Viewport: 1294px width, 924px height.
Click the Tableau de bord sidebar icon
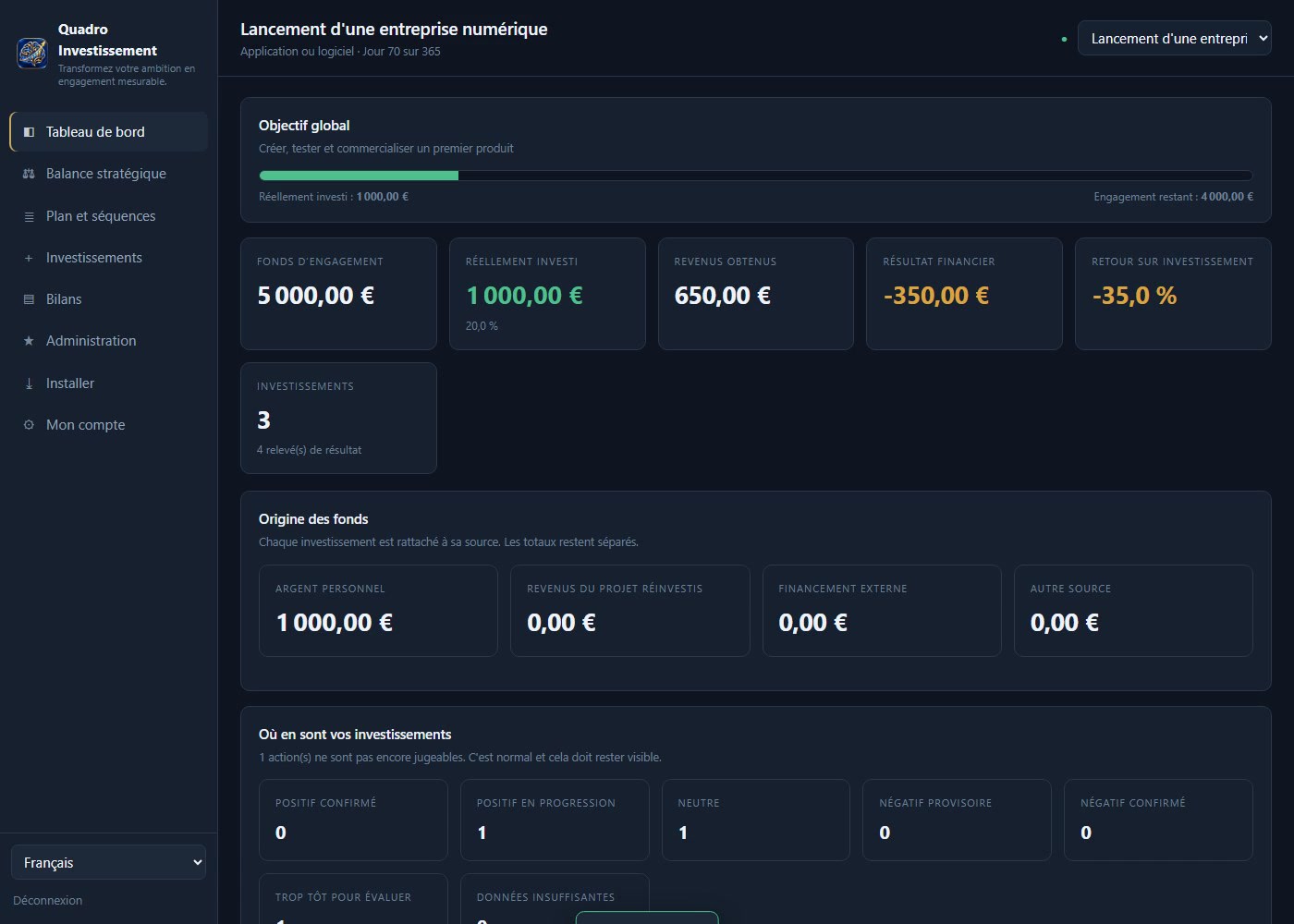29,132
